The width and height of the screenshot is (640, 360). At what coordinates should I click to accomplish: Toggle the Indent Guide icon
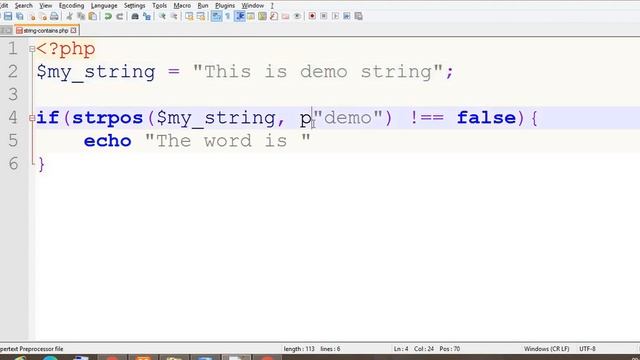[x=240, y=16]
